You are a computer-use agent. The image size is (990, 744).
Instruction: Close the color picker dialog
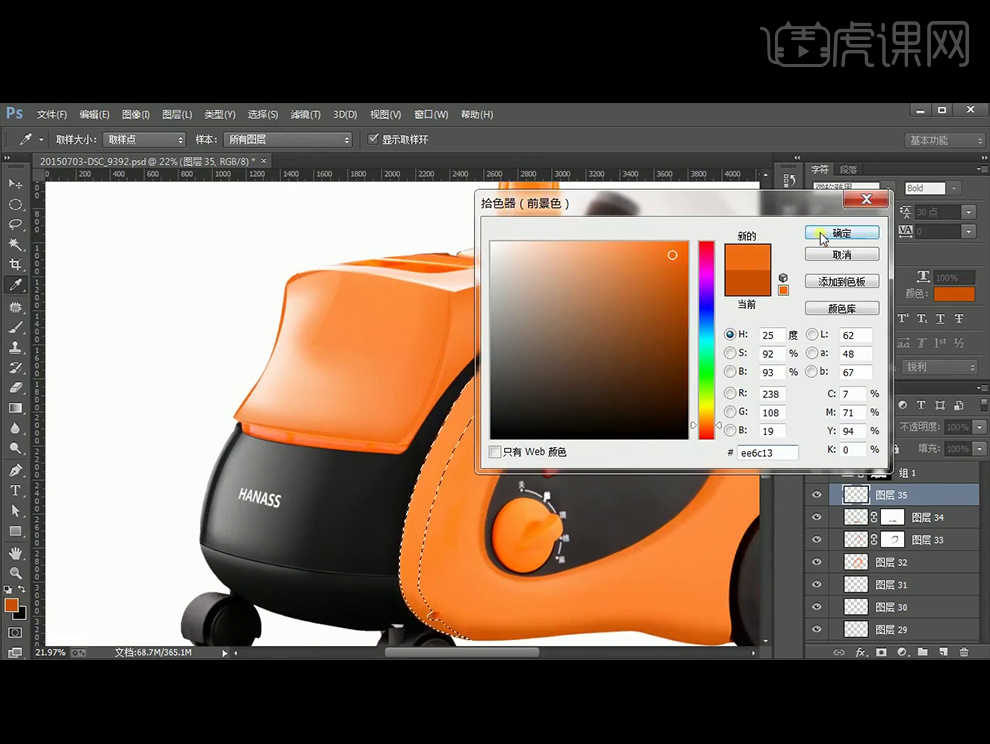coord(866,199)
